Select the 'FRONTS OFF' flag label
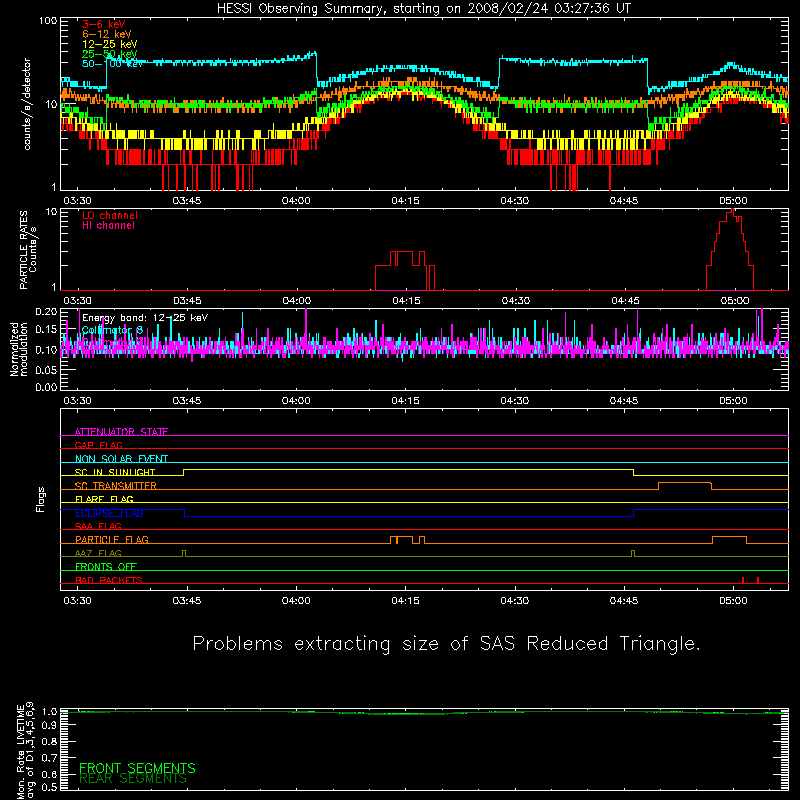Viewport: 800px width, 800px height. 106,567
